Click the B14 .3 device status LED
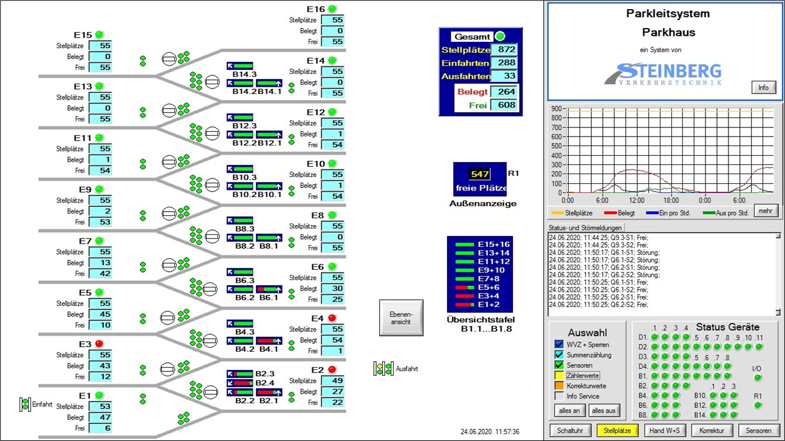785x441 pixels. tap(734, 415)
